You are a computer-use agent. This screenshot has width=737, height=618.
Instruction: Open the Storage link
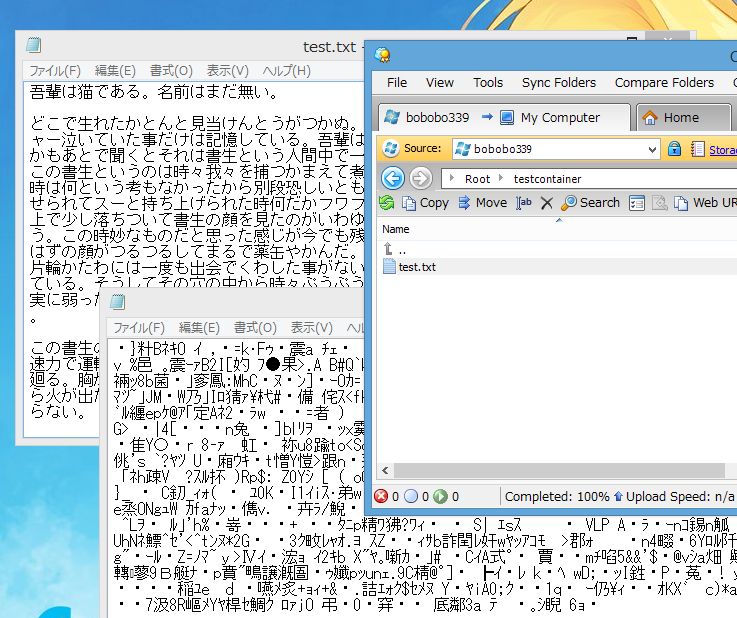click(x=722, y=150)
